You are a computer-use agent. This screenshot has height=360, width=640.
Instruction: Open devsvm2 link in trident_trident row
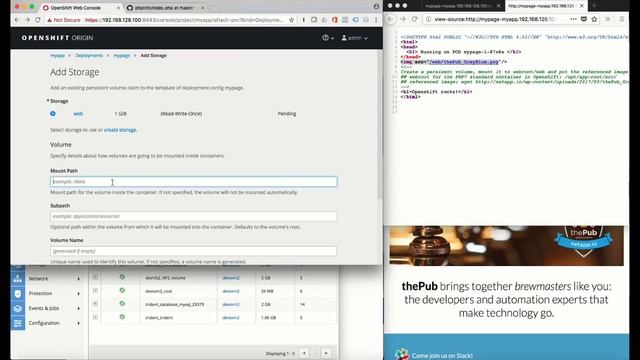coord(231,318)
